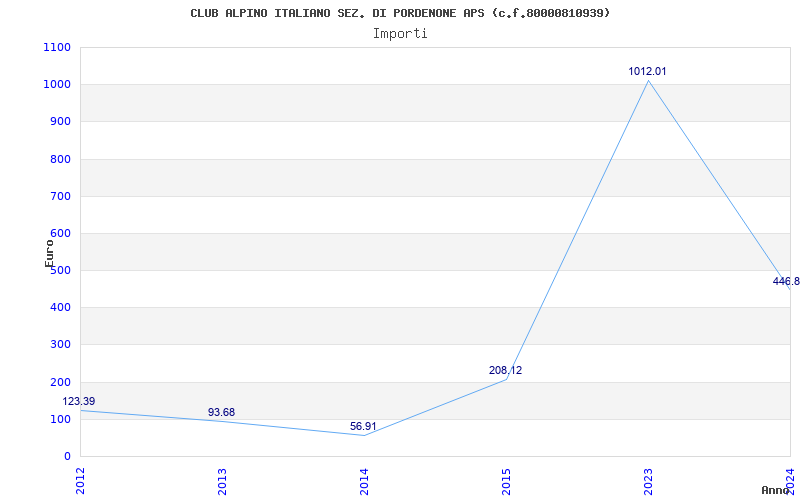Click the 446.8 data label
Screen dimensions: 800x500
tap(786, 281)
